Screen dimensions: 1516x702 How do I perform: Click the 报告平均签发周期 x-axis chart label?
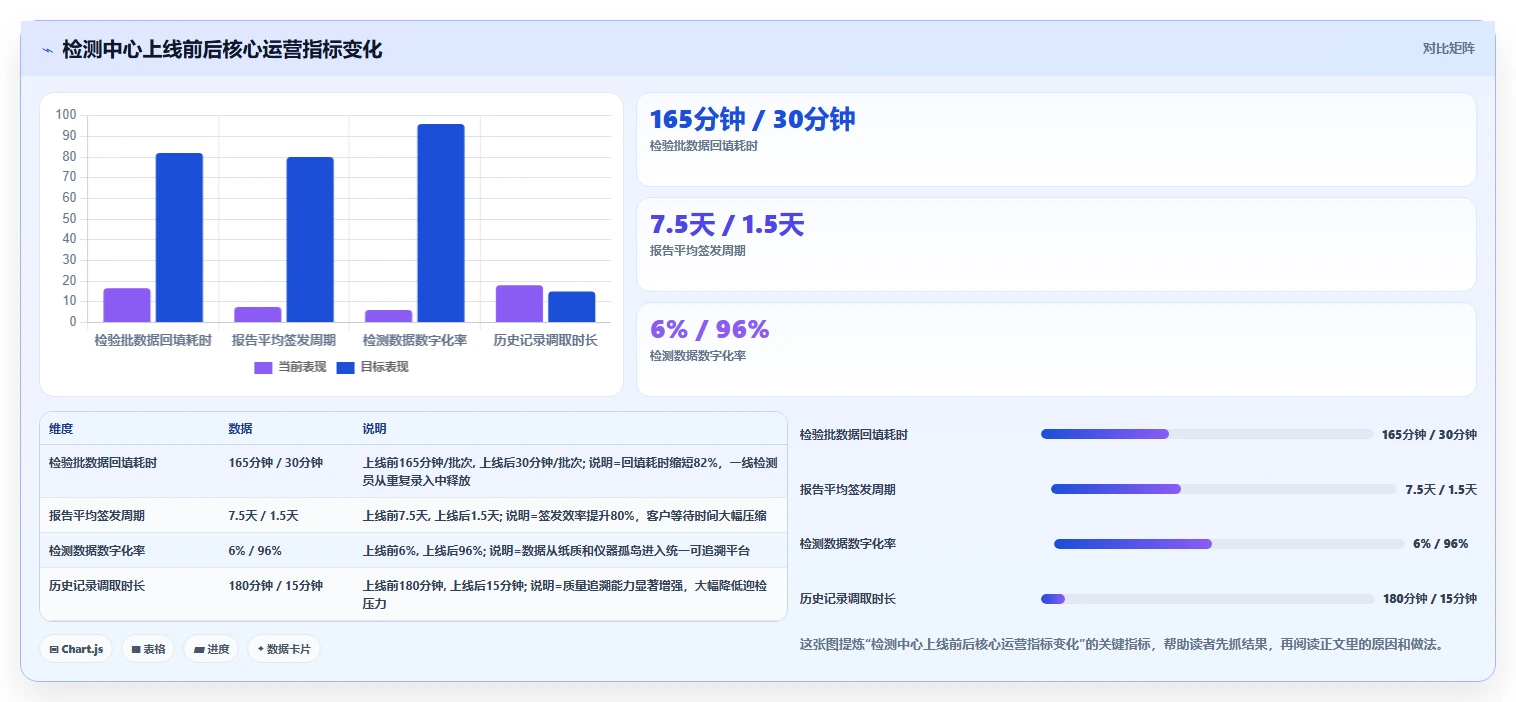coord(284,340)
